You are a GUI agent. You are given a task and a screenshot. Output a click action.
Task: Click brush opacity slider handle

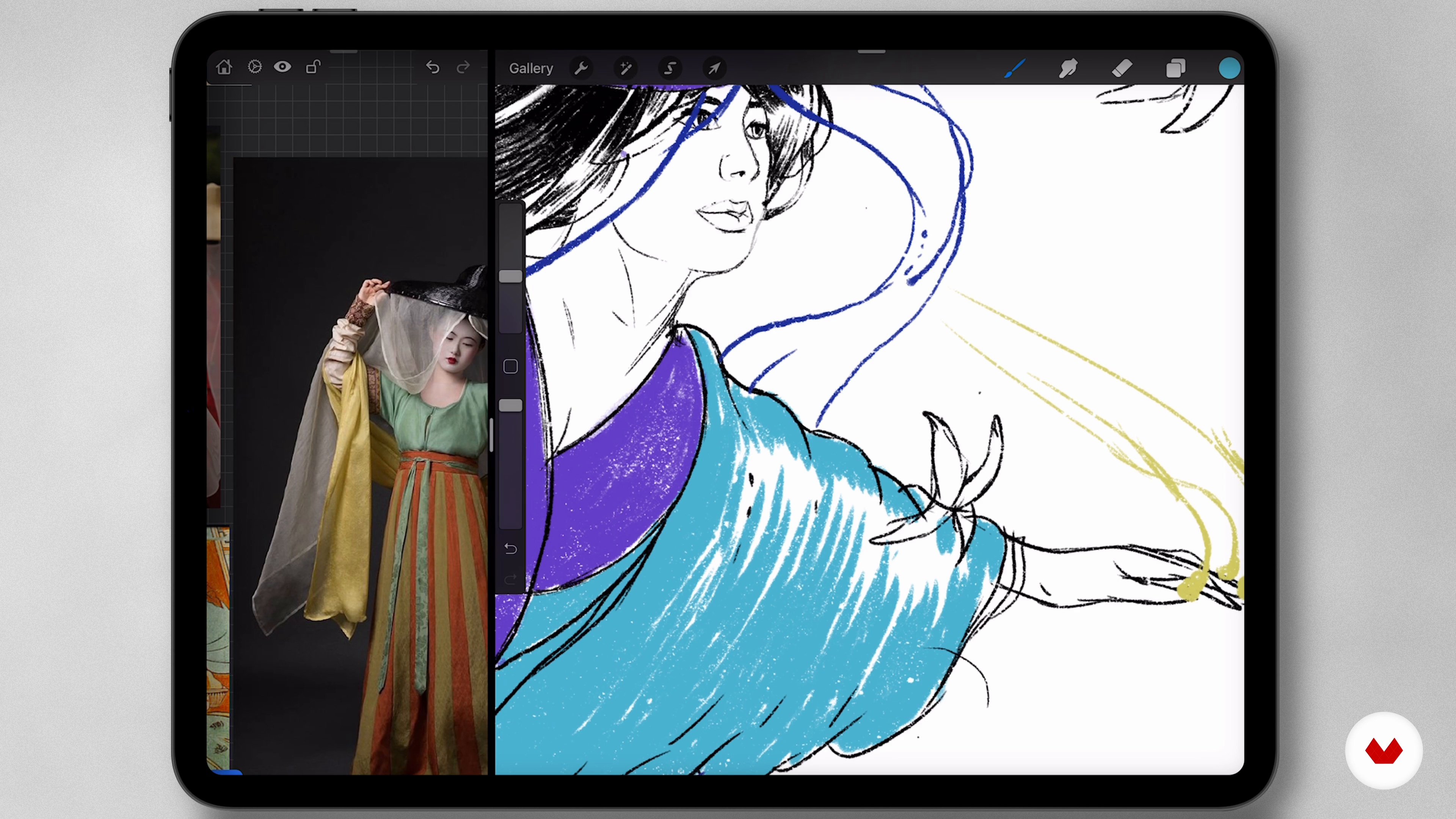[x=510, y=405]
